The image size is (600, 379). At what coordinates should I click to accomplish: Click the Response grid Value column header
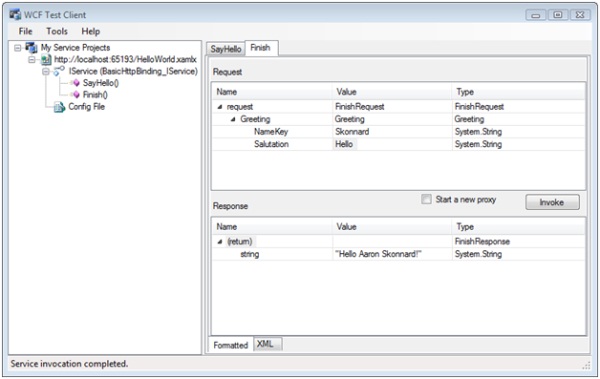392,227
